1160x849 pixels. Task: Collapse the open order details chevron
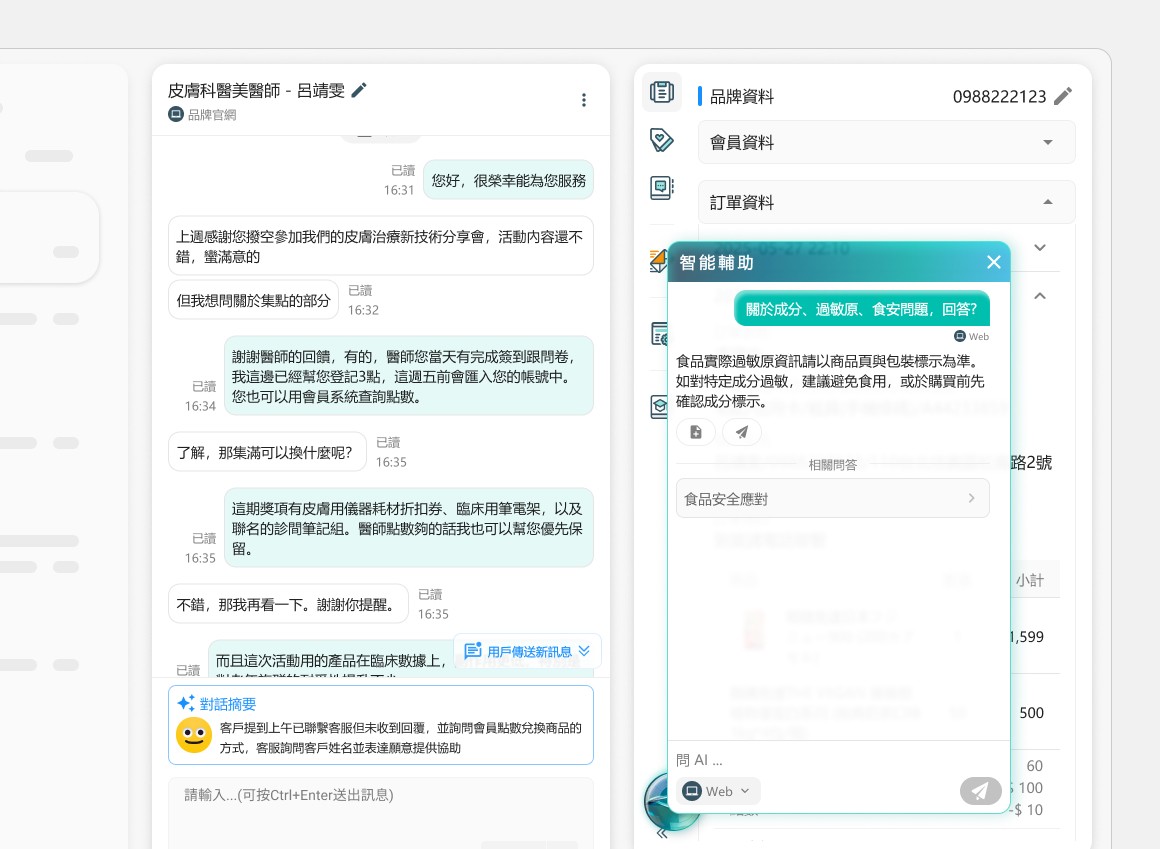(1039, 296)
